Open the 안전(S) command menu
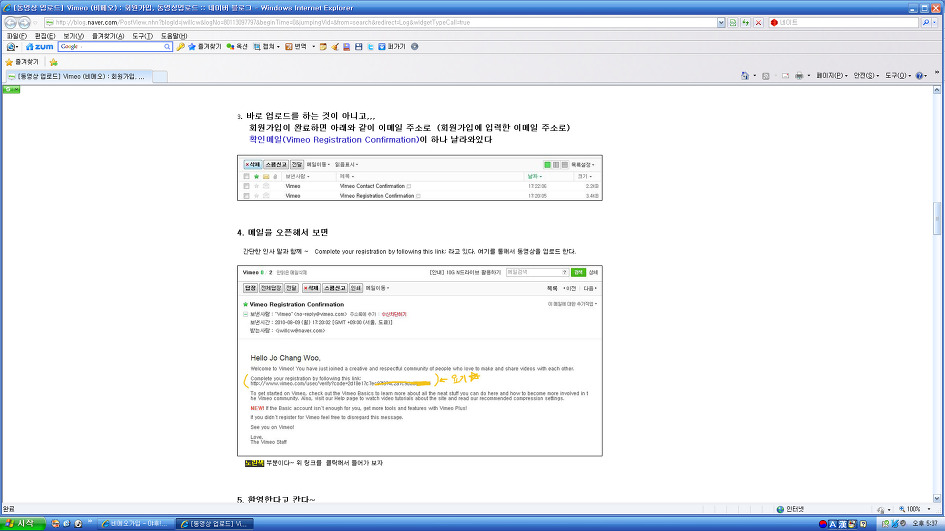This screenshot has height=531, width=945. (866, 76)
